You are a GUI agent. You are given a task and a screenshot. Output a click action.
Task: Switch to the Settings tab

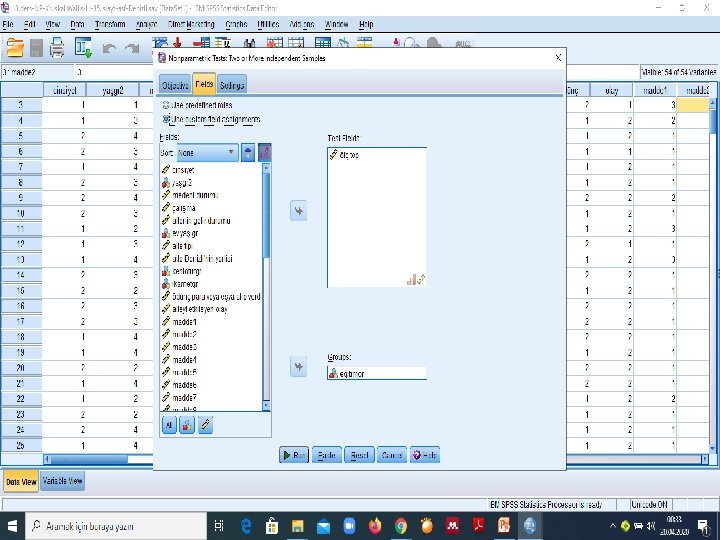[232, 85]
